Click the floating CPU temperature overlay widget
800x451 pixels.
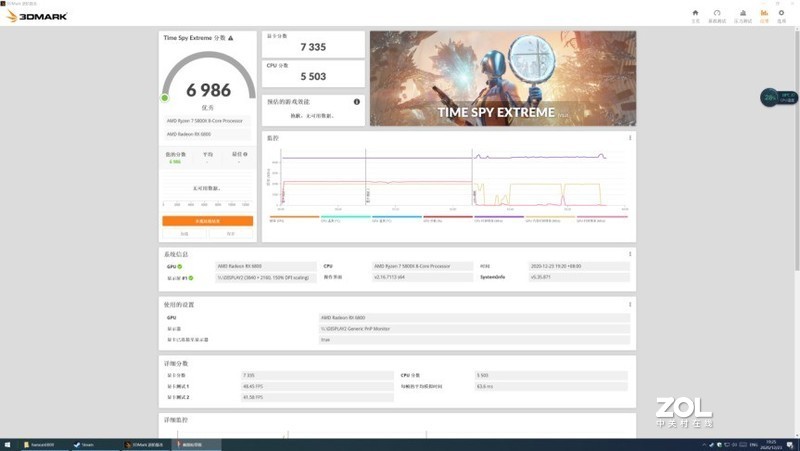click(779, 97)
